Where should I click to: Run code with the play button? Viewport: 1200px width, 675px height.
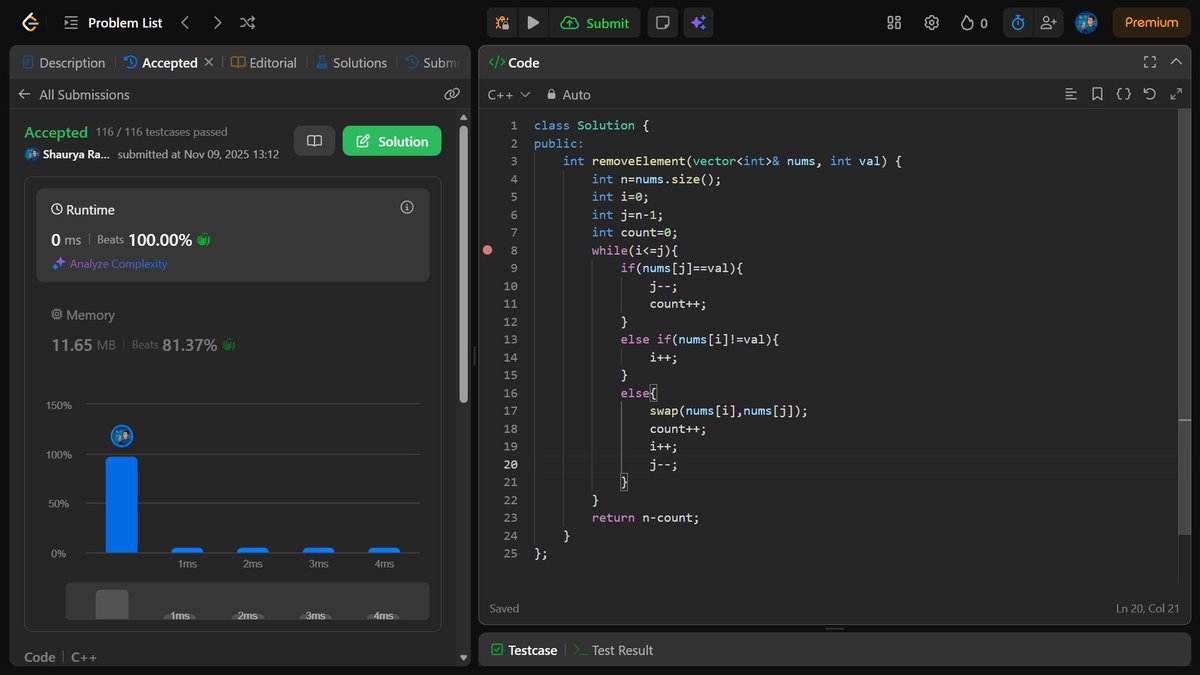click(533, 22)
